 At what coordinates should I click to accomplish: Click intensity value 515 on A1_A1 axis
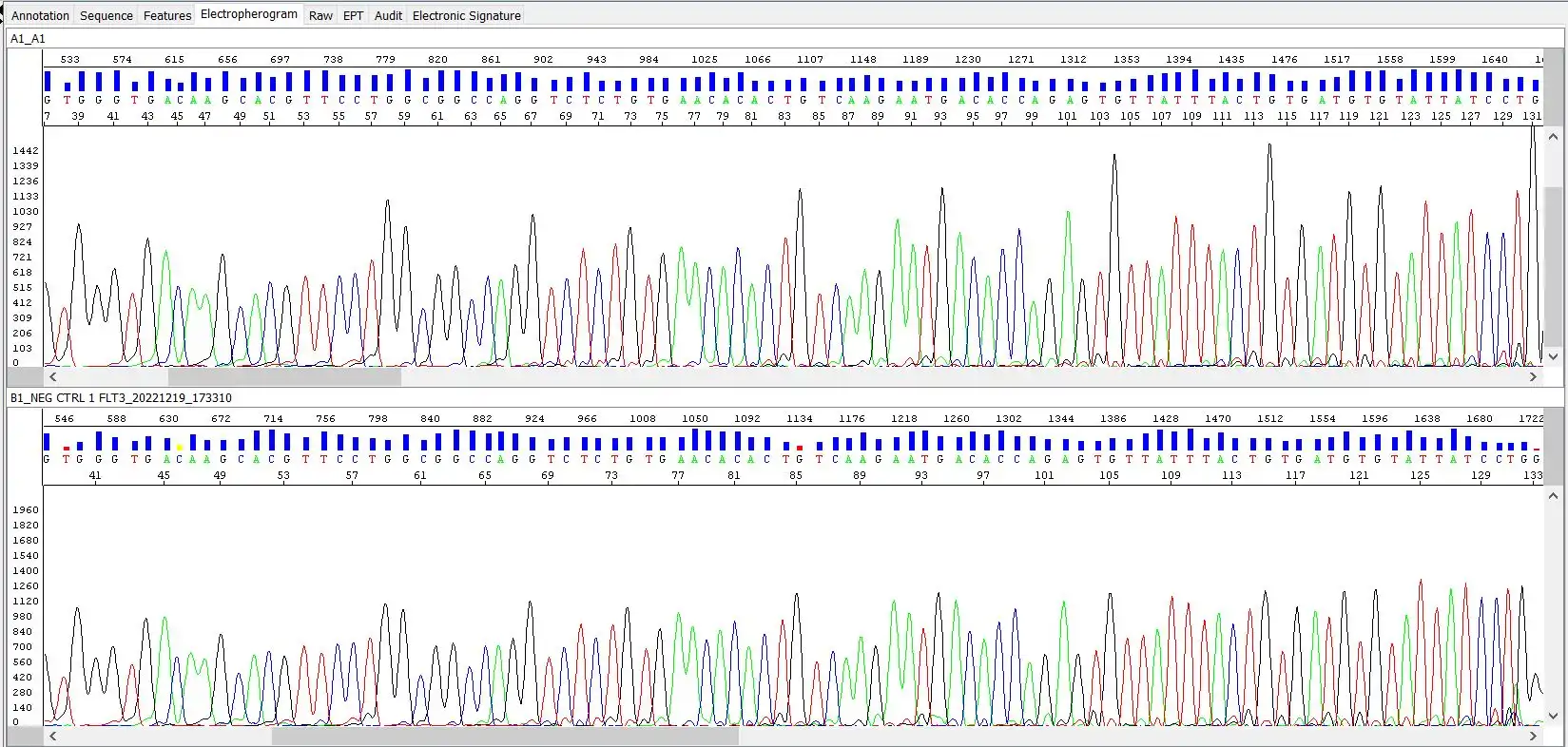click(x=23, y=288)
